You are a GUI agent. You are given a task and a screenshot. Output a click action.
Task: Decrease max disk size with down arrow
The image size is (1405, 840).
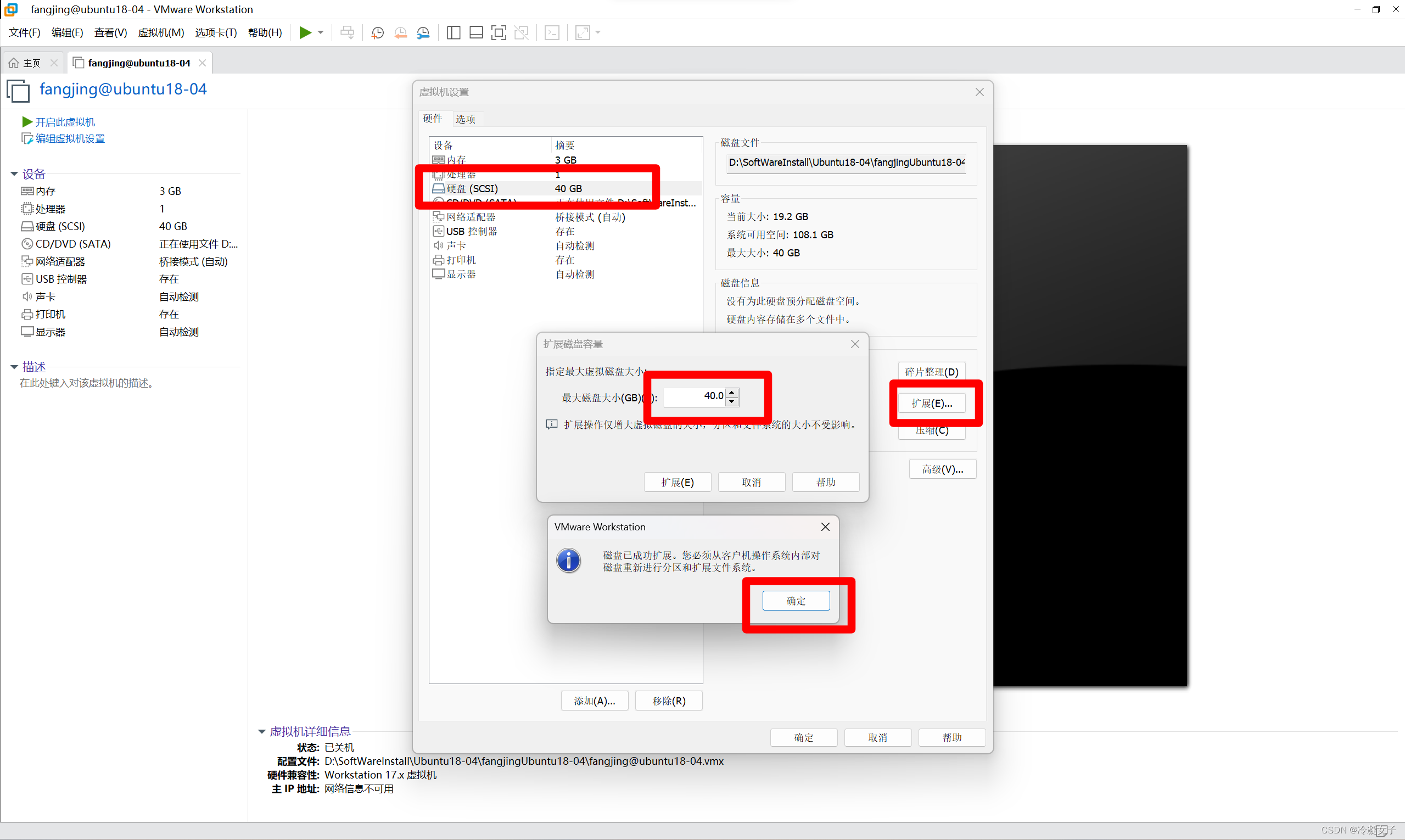pos(732,401)
